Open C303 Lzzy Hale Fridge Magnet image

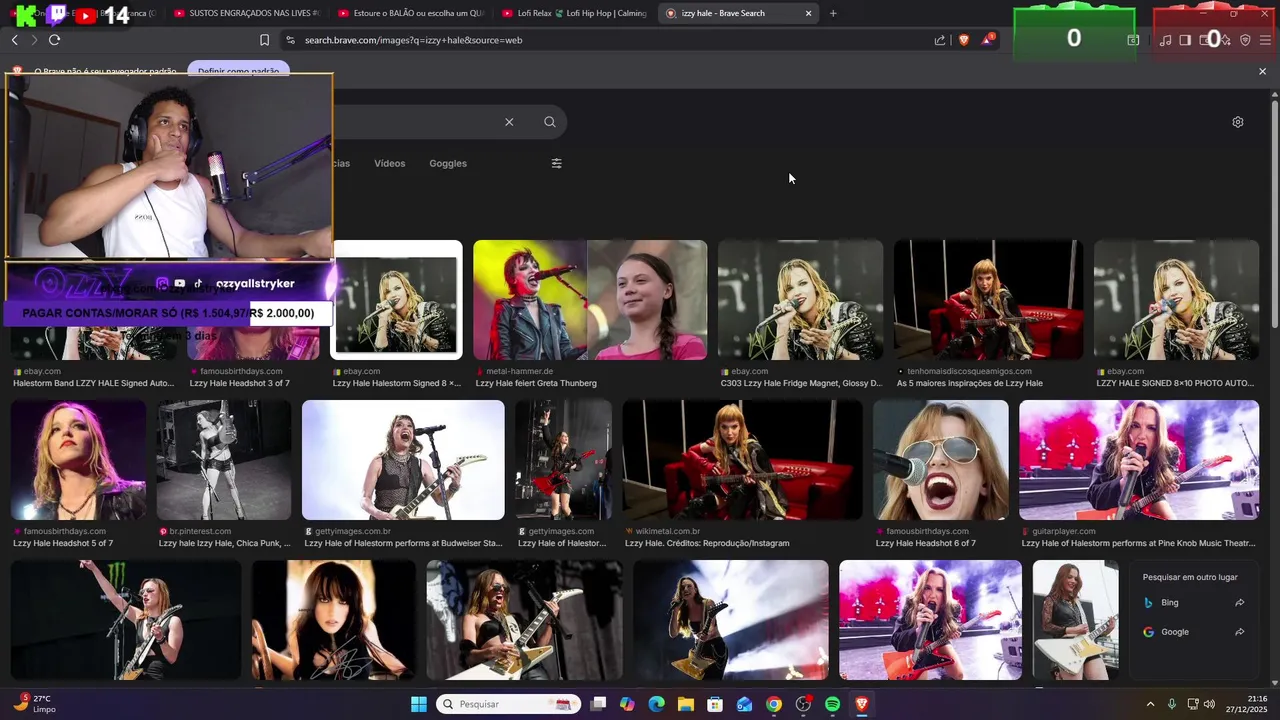(801, 300)
